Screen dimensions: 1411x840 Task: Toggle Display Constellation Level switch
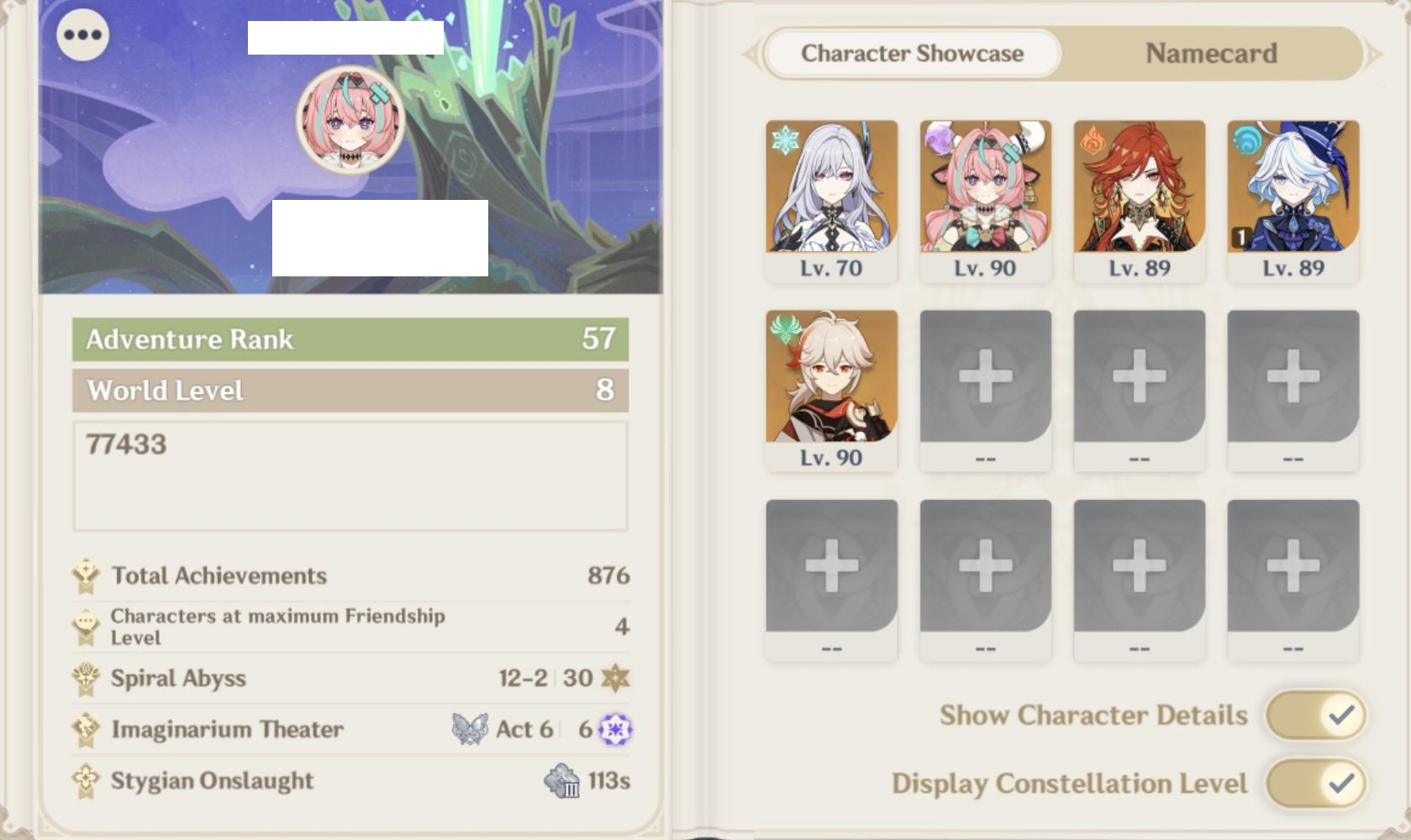point(1316,784)
